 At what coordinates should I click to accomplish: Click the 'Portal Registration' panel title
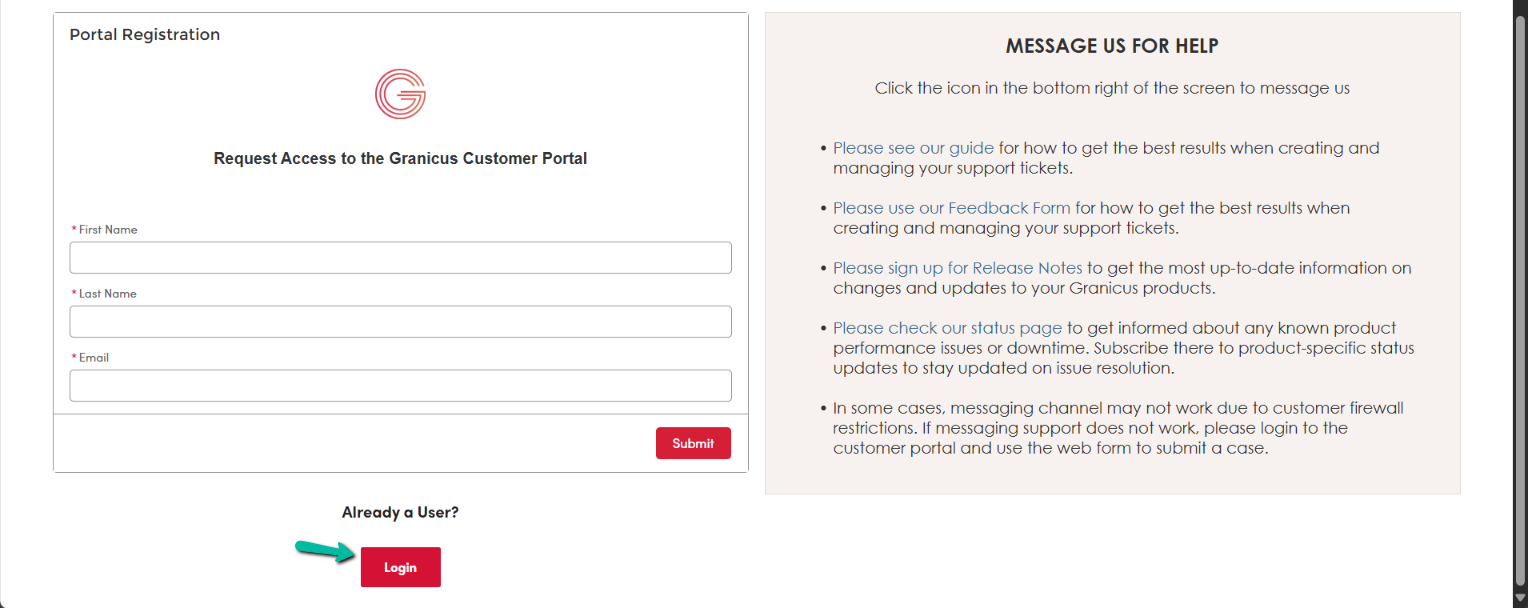click(145, 34)
